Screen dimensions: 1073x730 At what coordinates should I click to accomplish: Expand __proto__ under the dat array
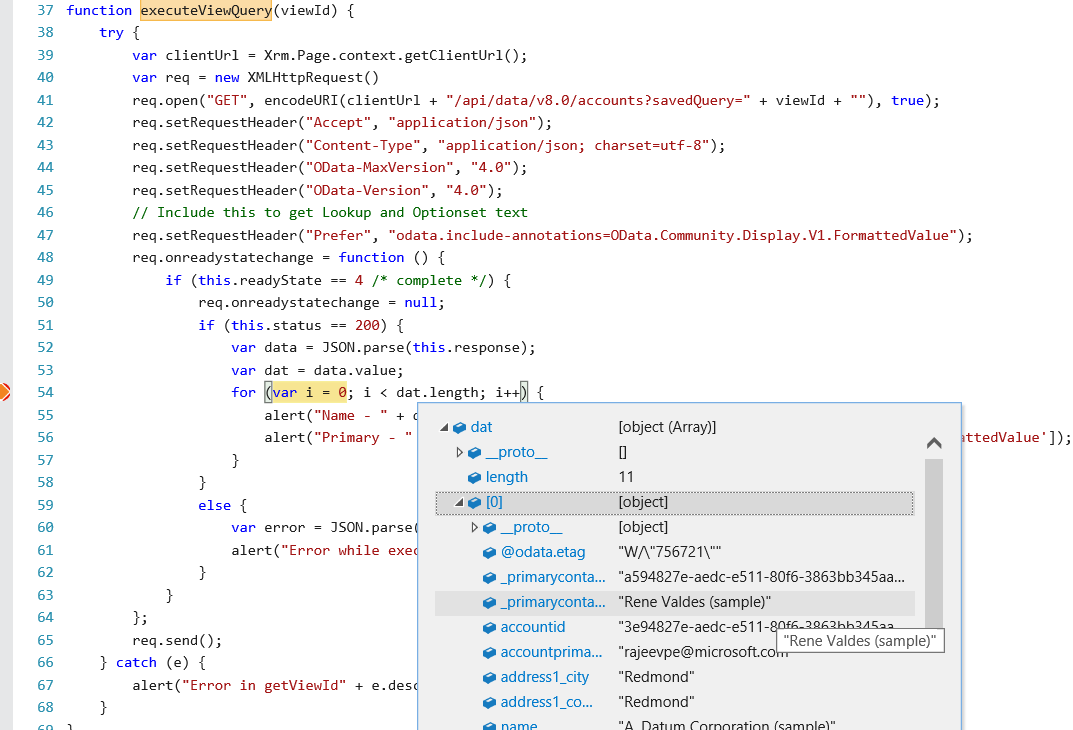tap(458, 452)
